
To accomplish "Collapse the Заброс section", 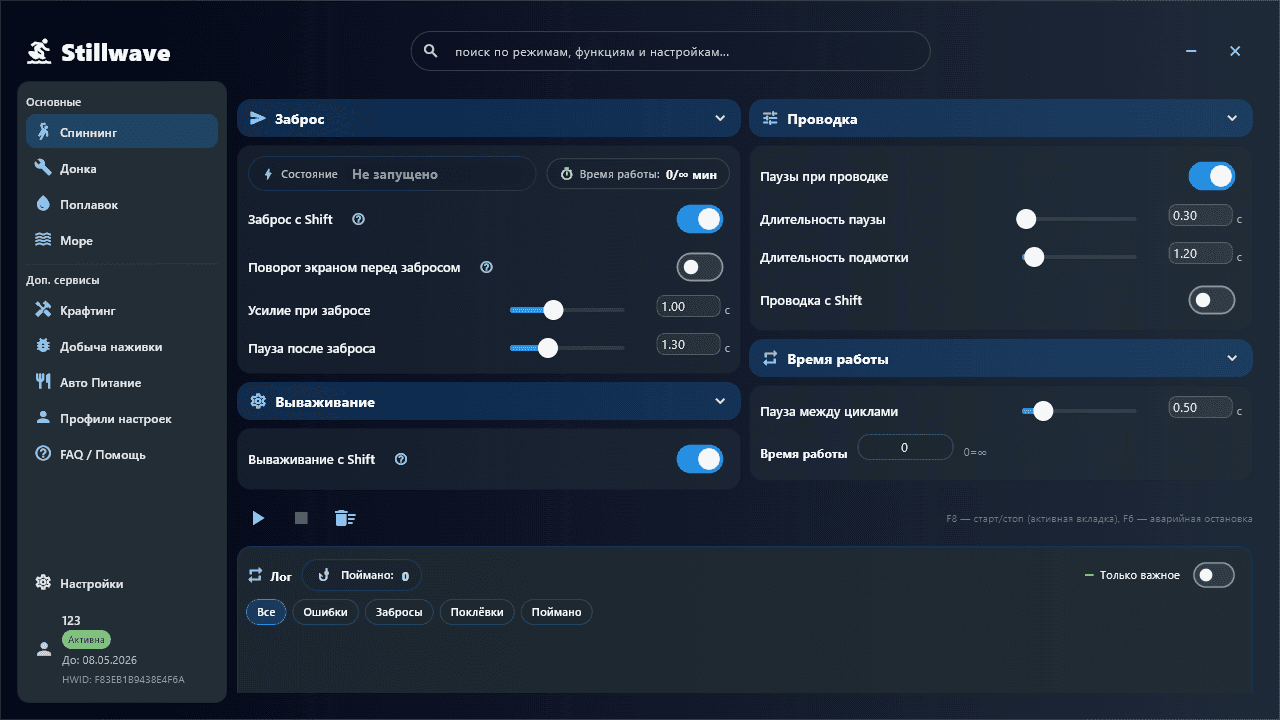I will coord(721,118).
